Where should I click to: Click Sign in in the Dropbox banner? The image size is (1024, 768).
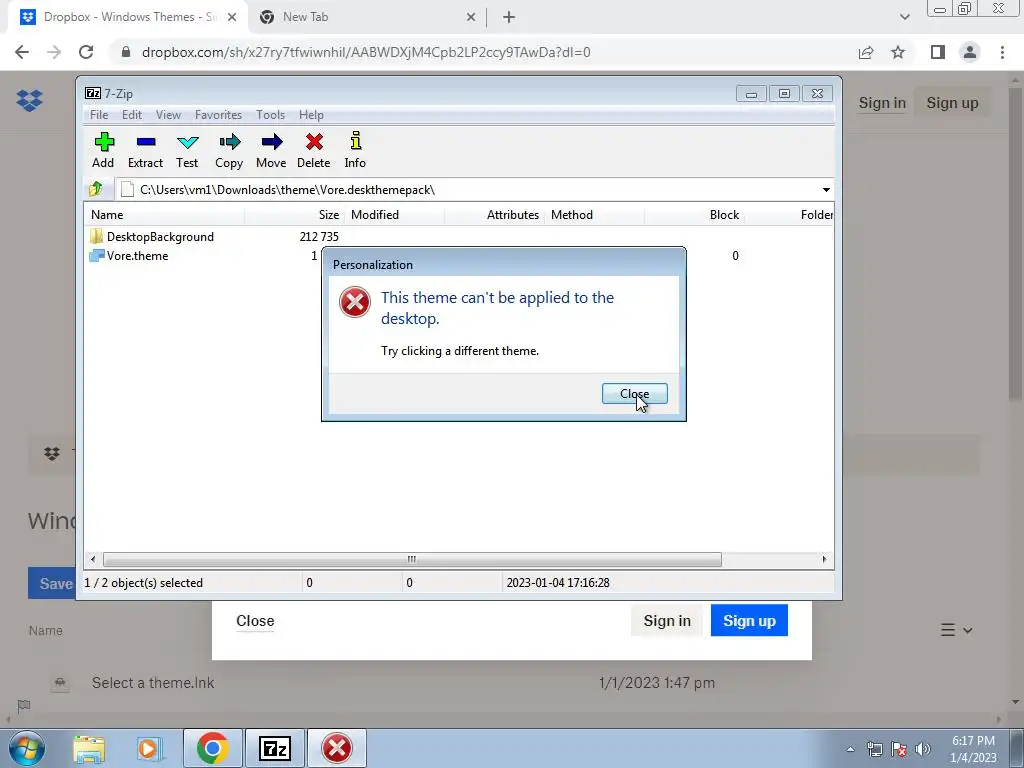click(x=667, y=620)
